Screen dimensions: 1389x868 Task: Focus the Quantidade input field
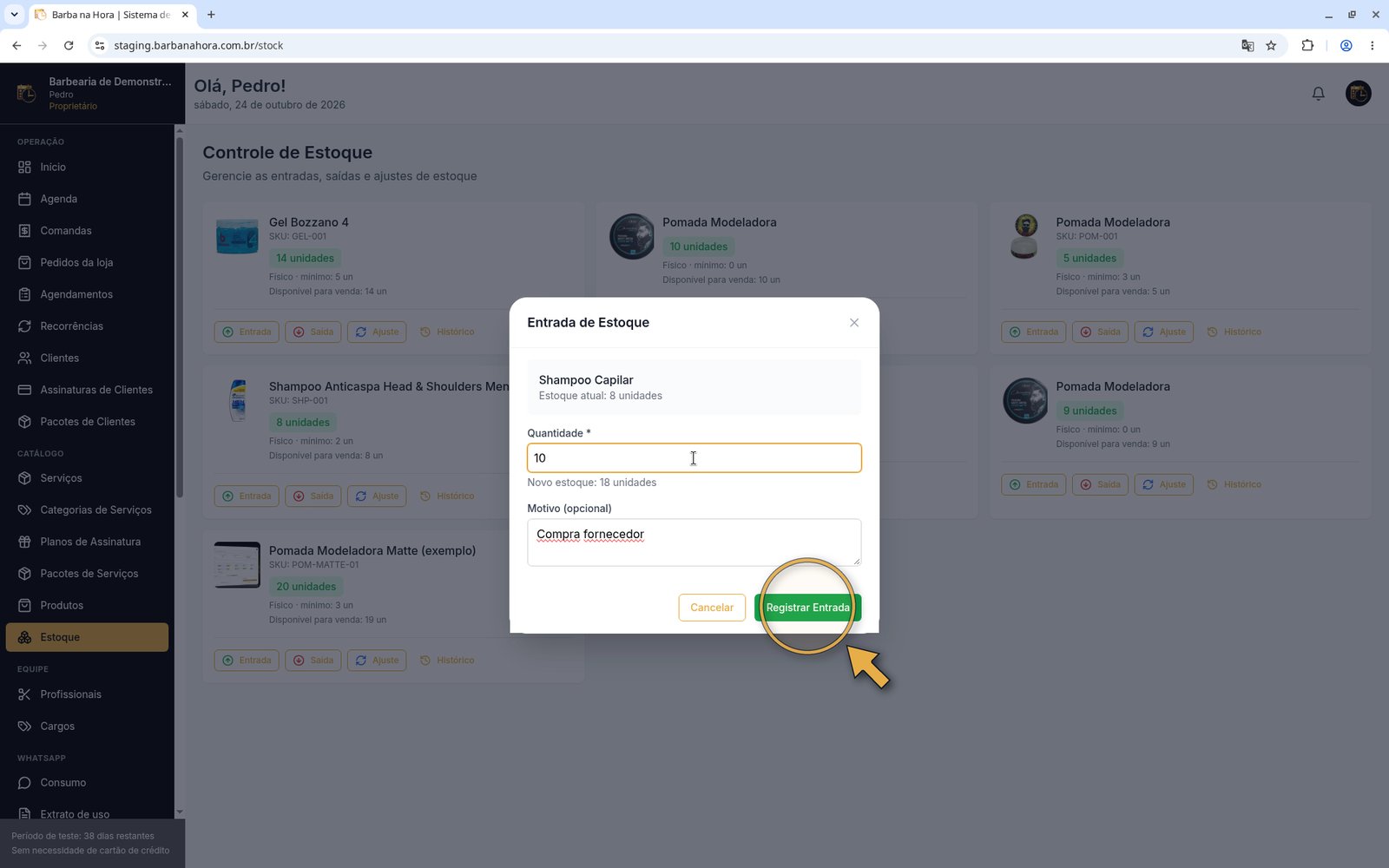click(694, 458)
